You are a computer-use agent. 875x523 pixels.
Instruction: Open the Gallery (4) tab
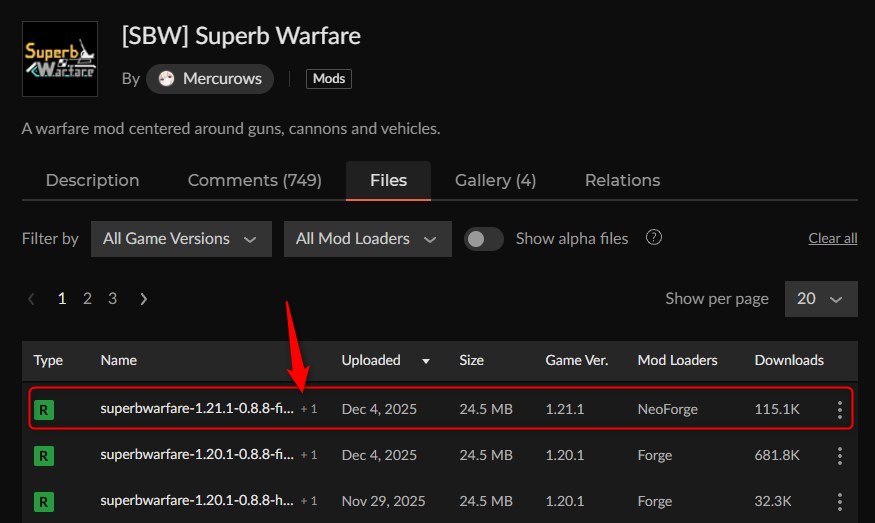point(495,181)
